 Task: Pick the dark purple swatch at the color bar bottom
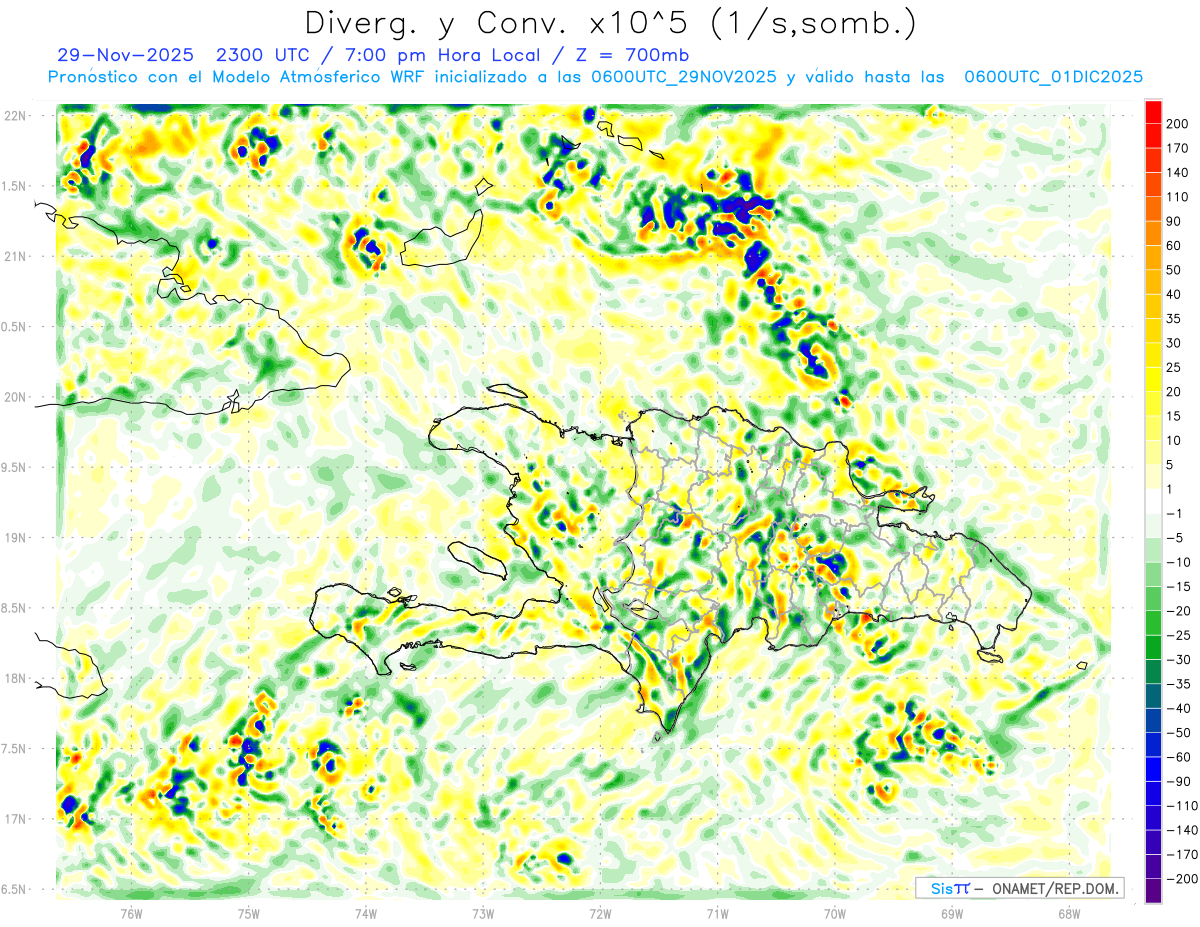pyautogui.click(x=1153, y=890)
